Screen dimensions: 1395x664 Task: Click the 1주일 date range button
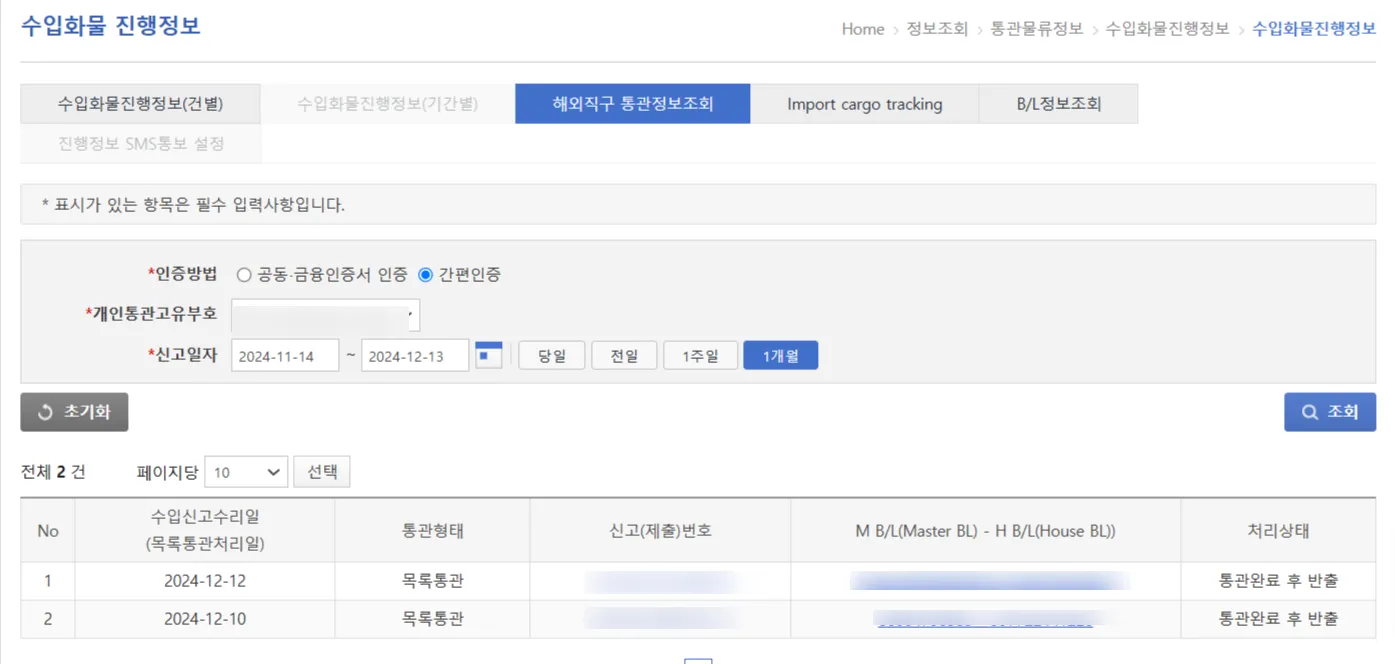tap(700, 354)
